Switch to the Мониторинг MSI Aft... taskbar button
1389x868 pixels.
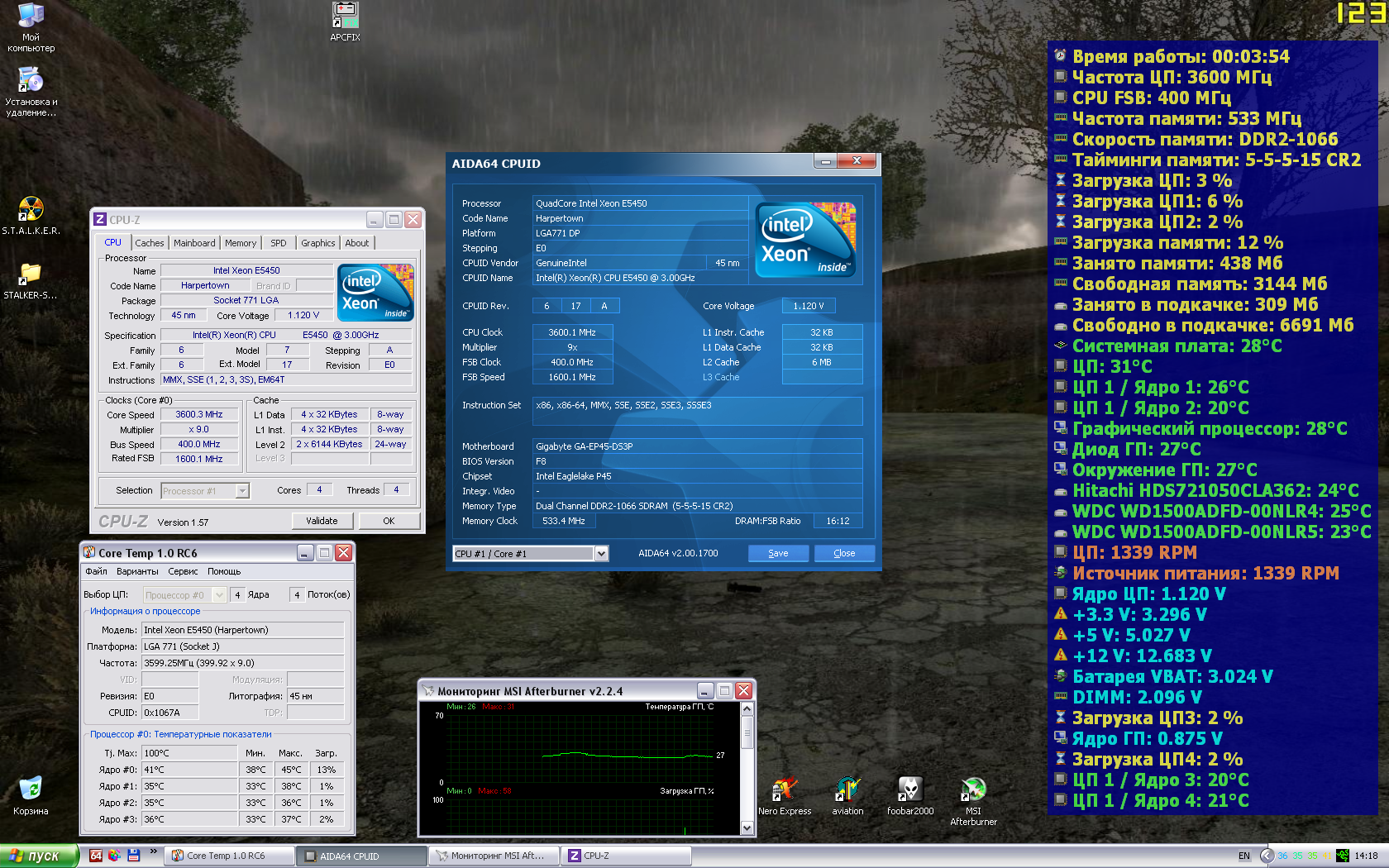494,856
